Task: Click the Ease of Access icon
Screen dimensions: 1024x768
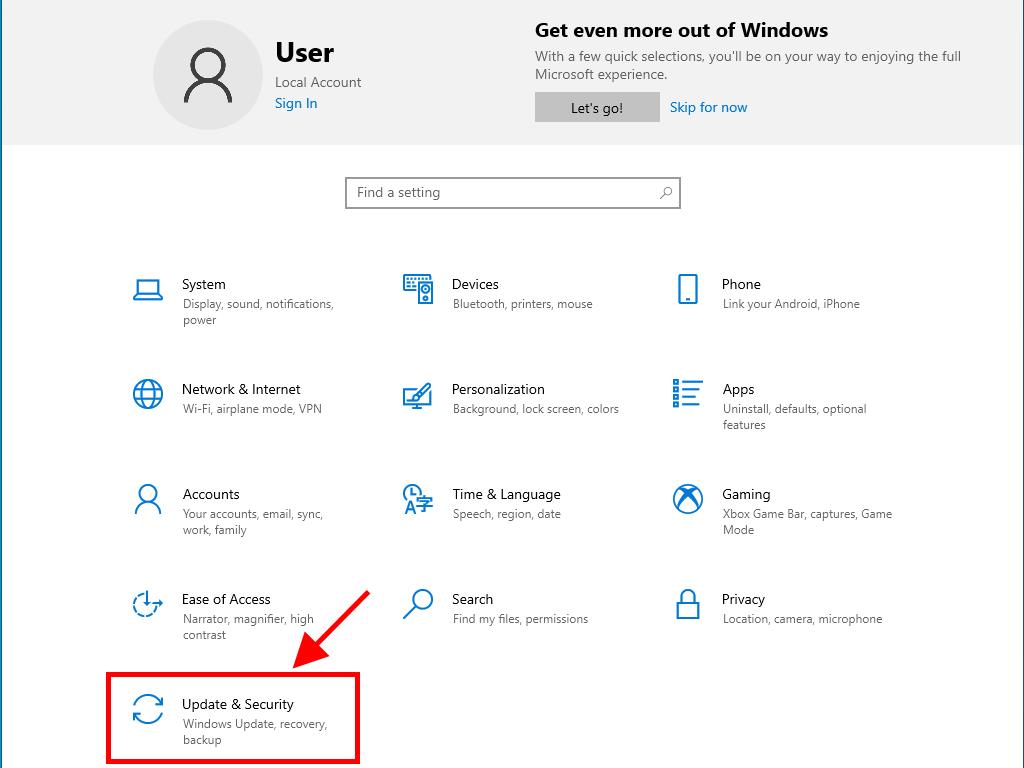Action: [x=148, y=604]
